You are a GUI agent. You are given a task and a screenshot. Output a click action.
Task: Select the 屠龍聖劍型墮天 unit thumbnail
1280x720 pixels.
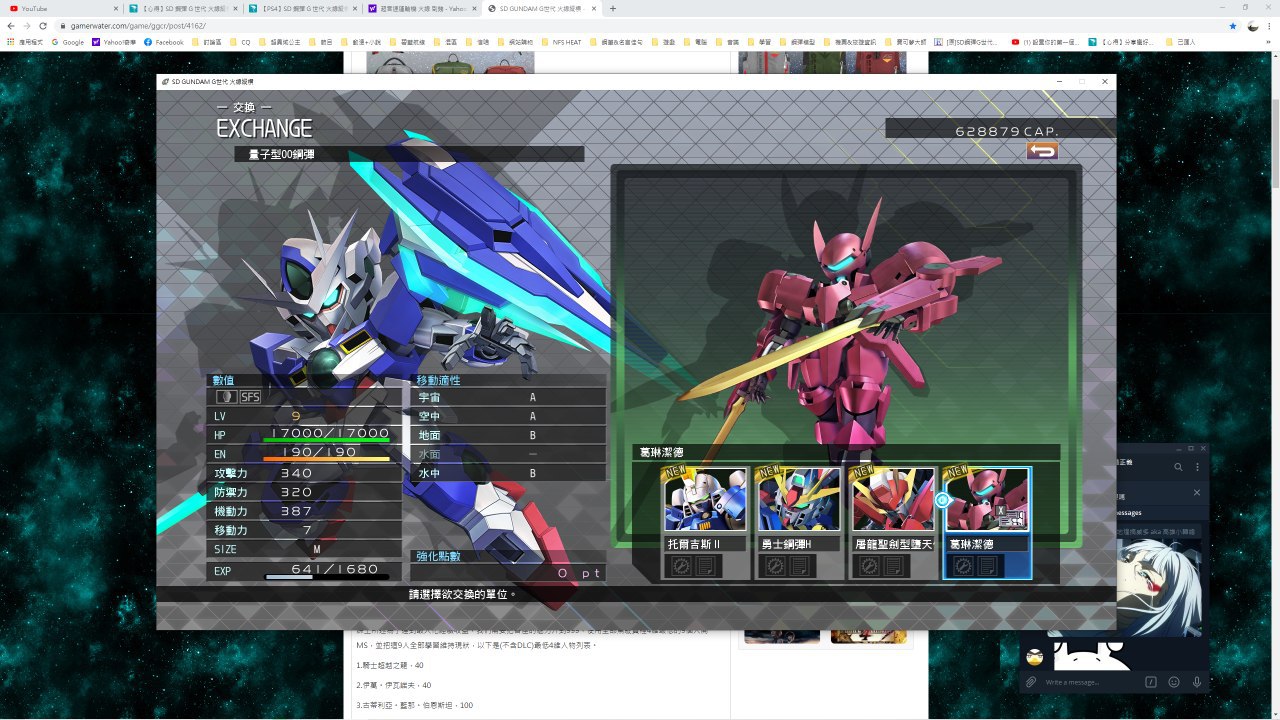[893, 499]
